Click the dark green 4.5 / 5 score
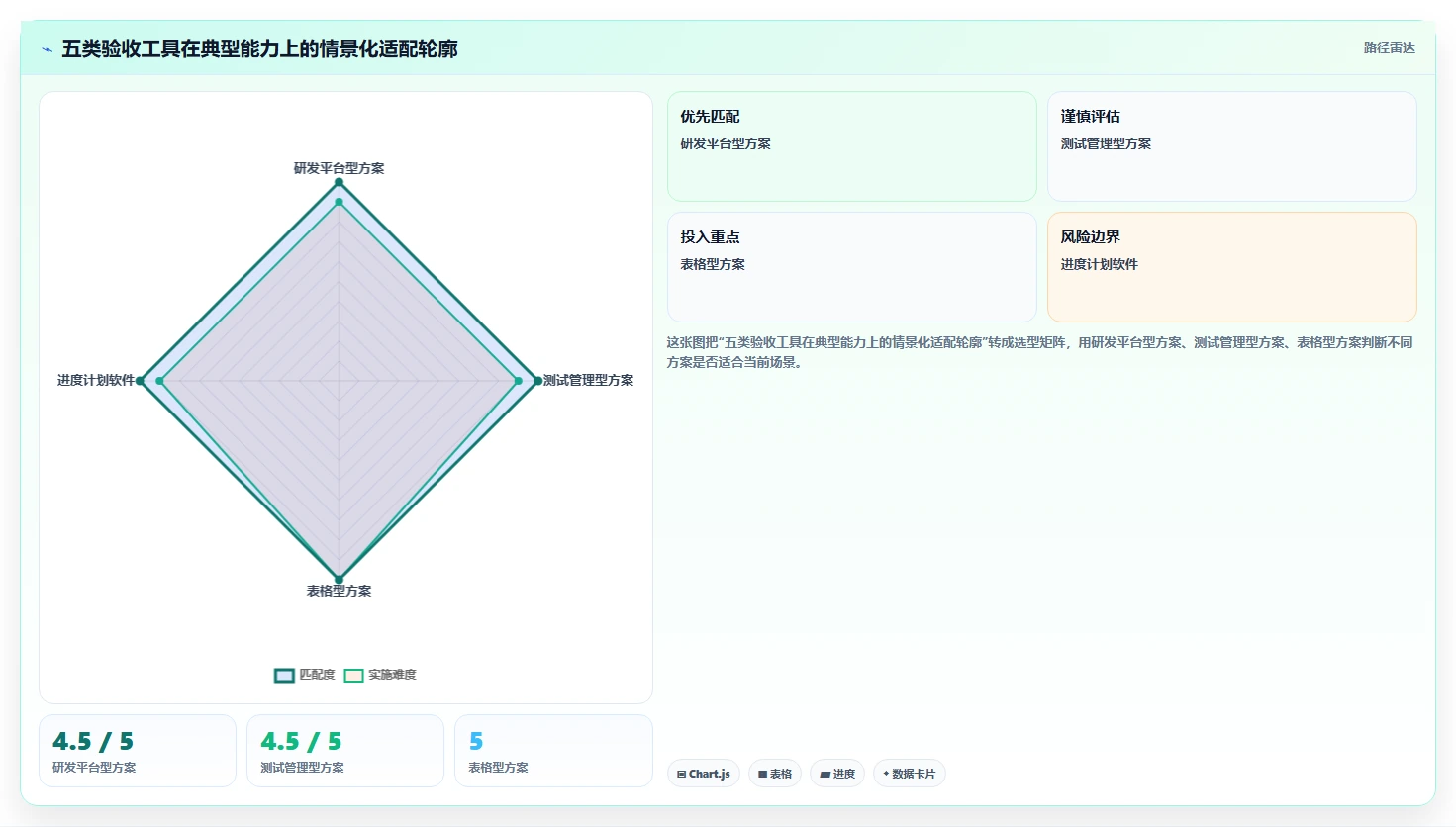1456x827 pixels. 93,741
